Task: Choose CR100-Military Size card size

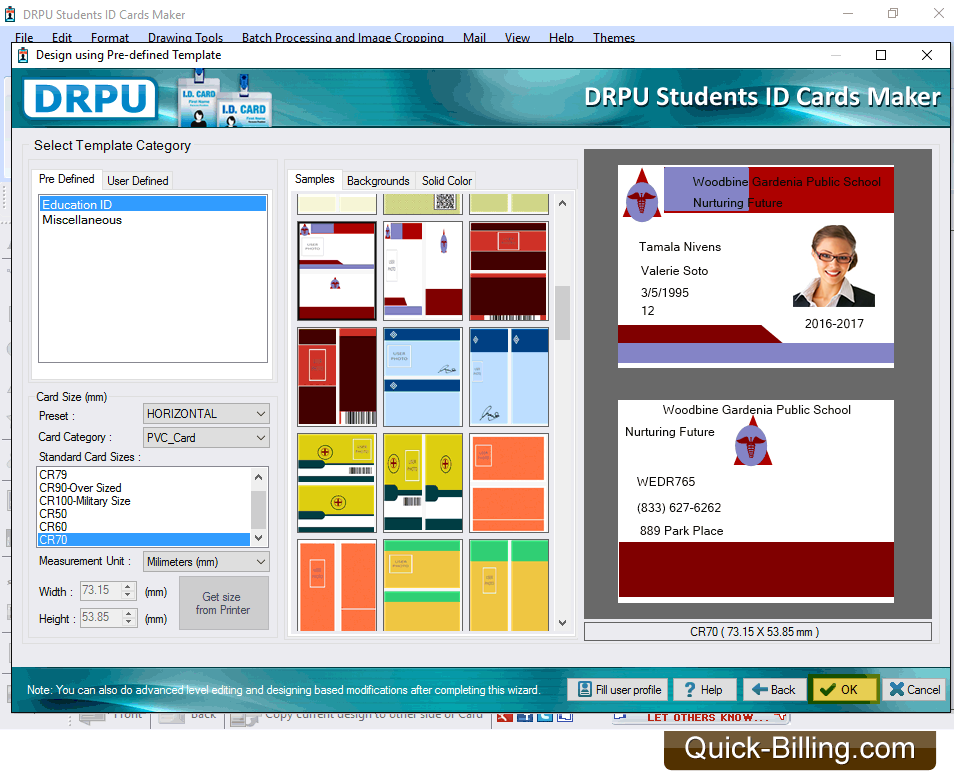Action: pyautogui.click(x=85, y=501)
